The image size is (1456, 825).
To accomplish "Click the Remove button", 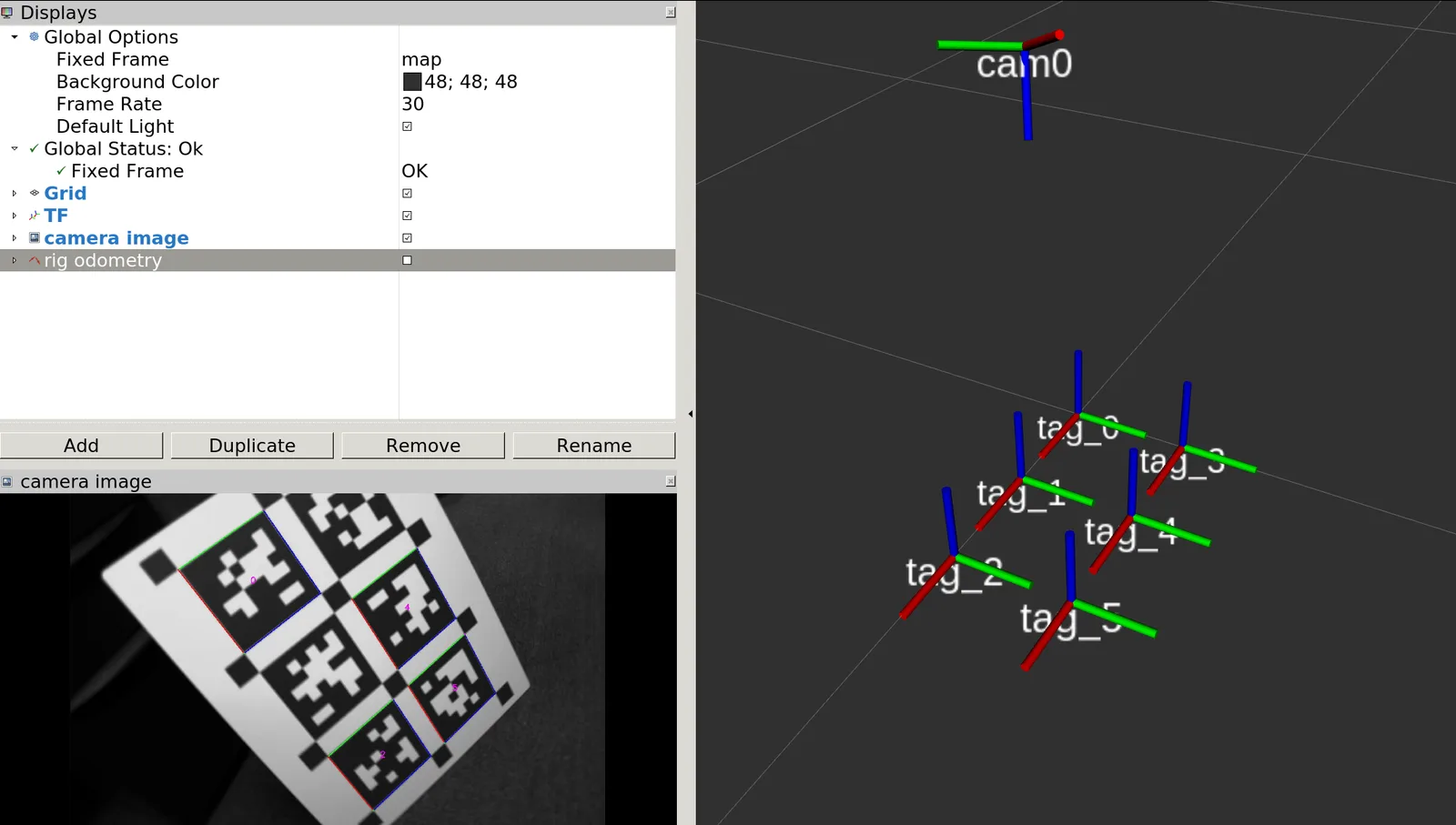I will point(423,446).
